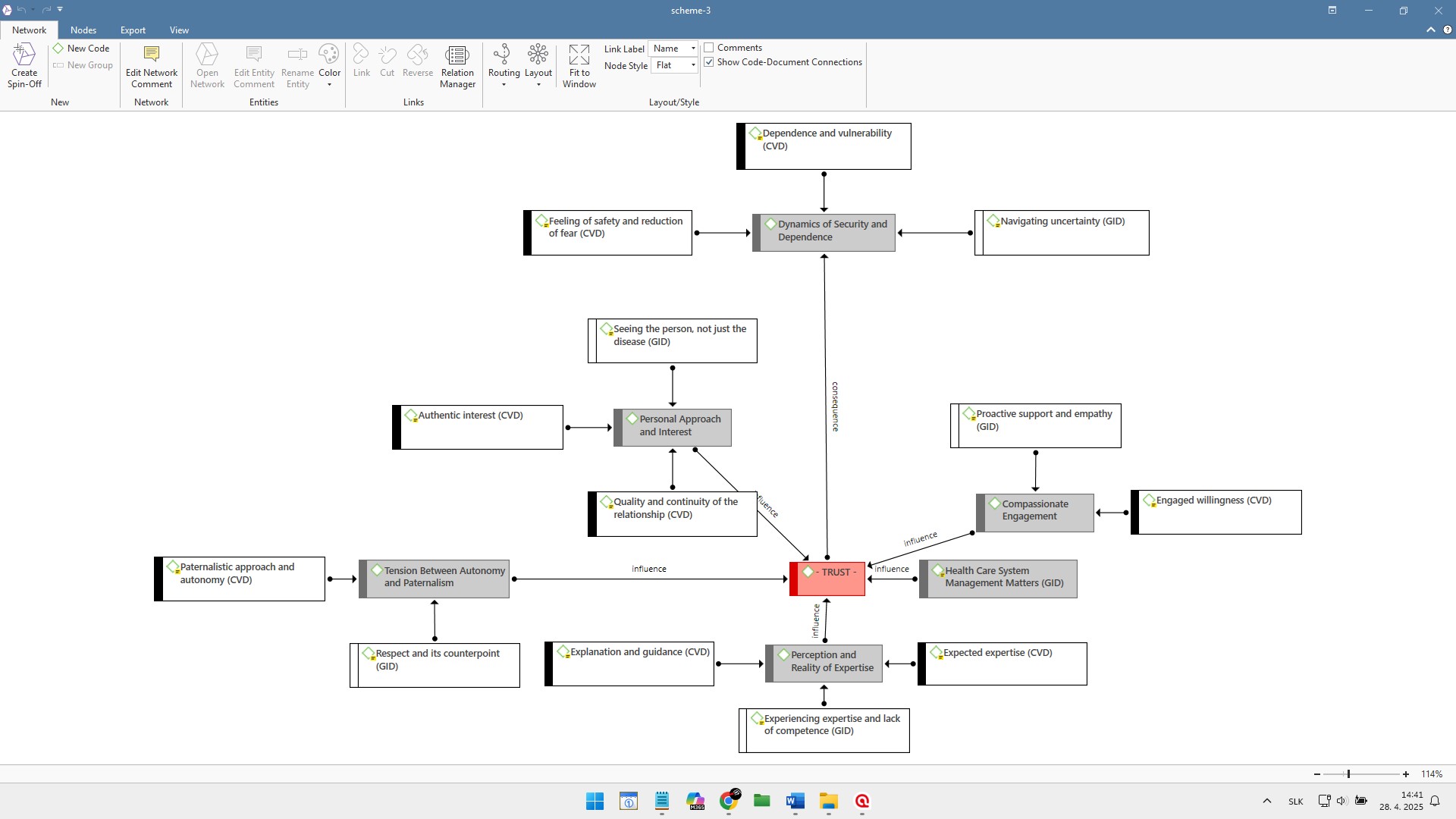This screenshot has width=1456, height=819.
Task: Click Fit to Window
Action: (579, 65)
